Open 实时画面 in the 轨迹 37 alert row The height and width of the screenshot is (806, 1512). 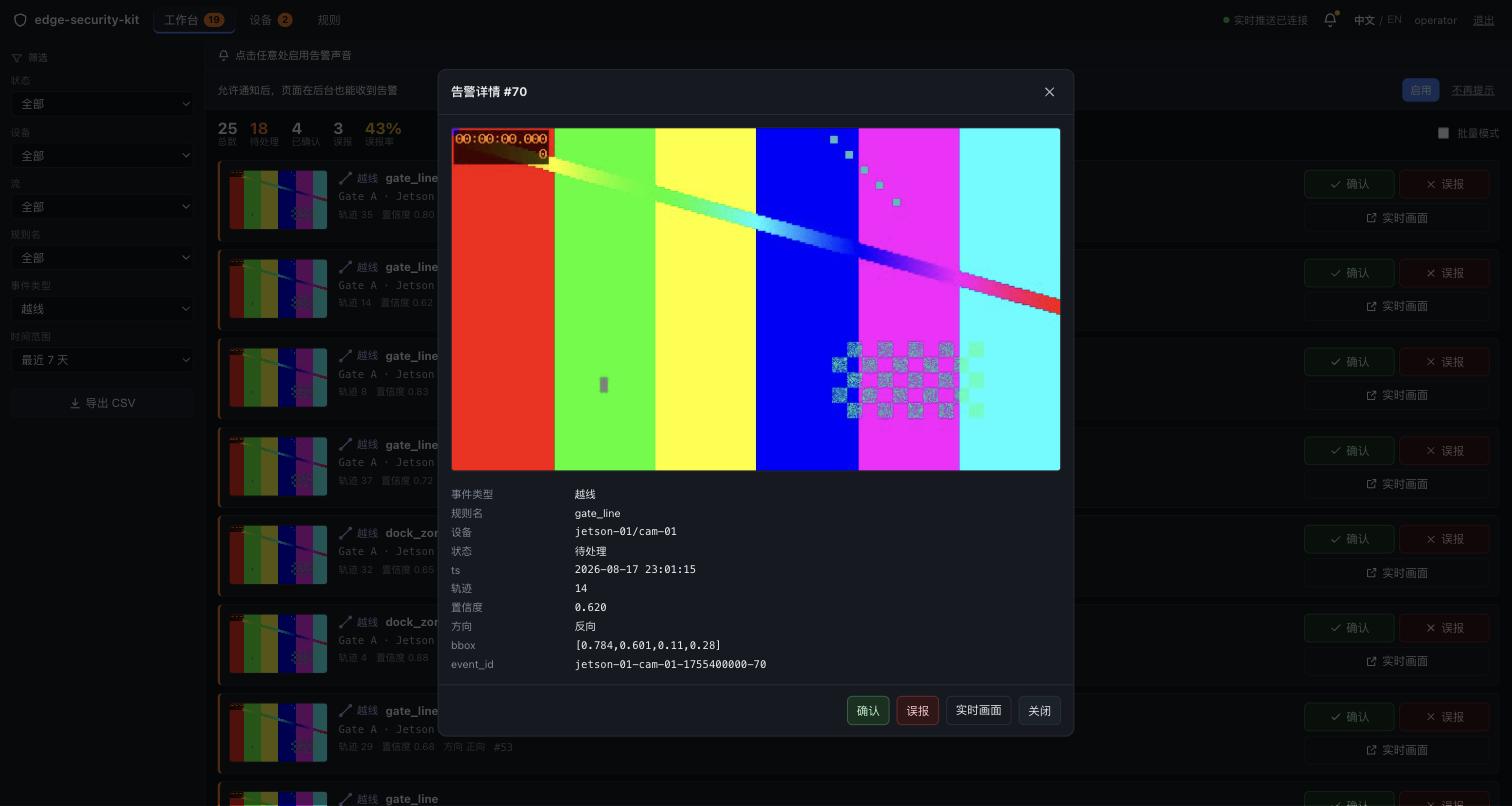pyautogui.click(x=1396, y=484)
